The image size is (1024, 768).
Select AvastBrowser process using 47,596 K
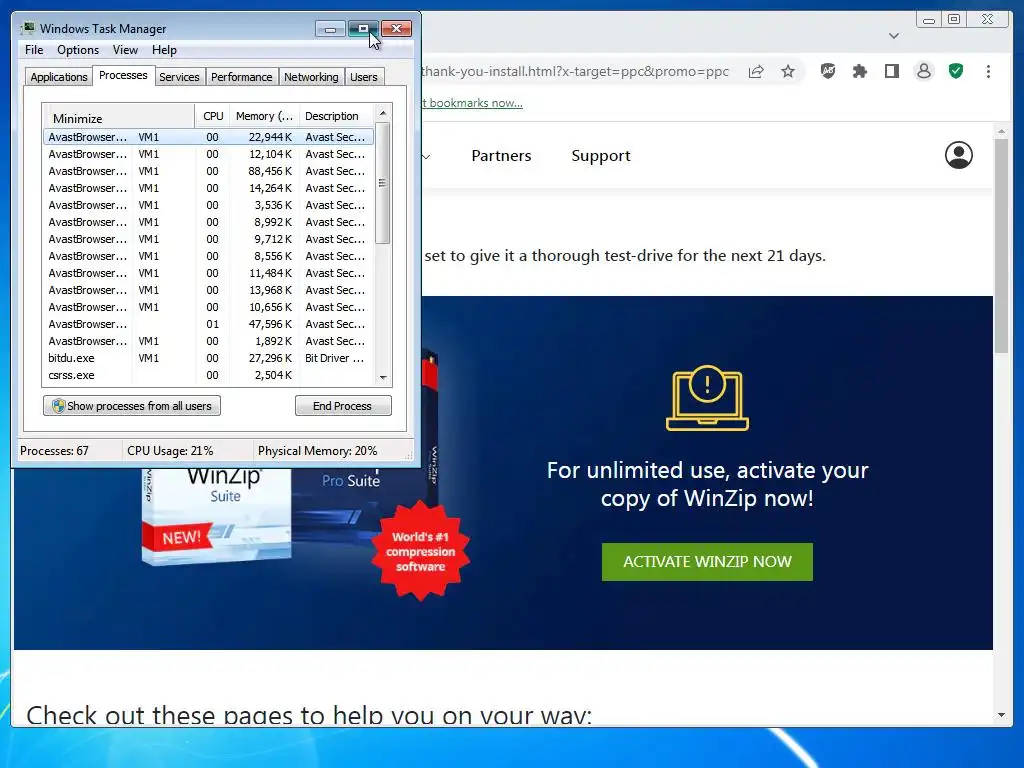208,324
